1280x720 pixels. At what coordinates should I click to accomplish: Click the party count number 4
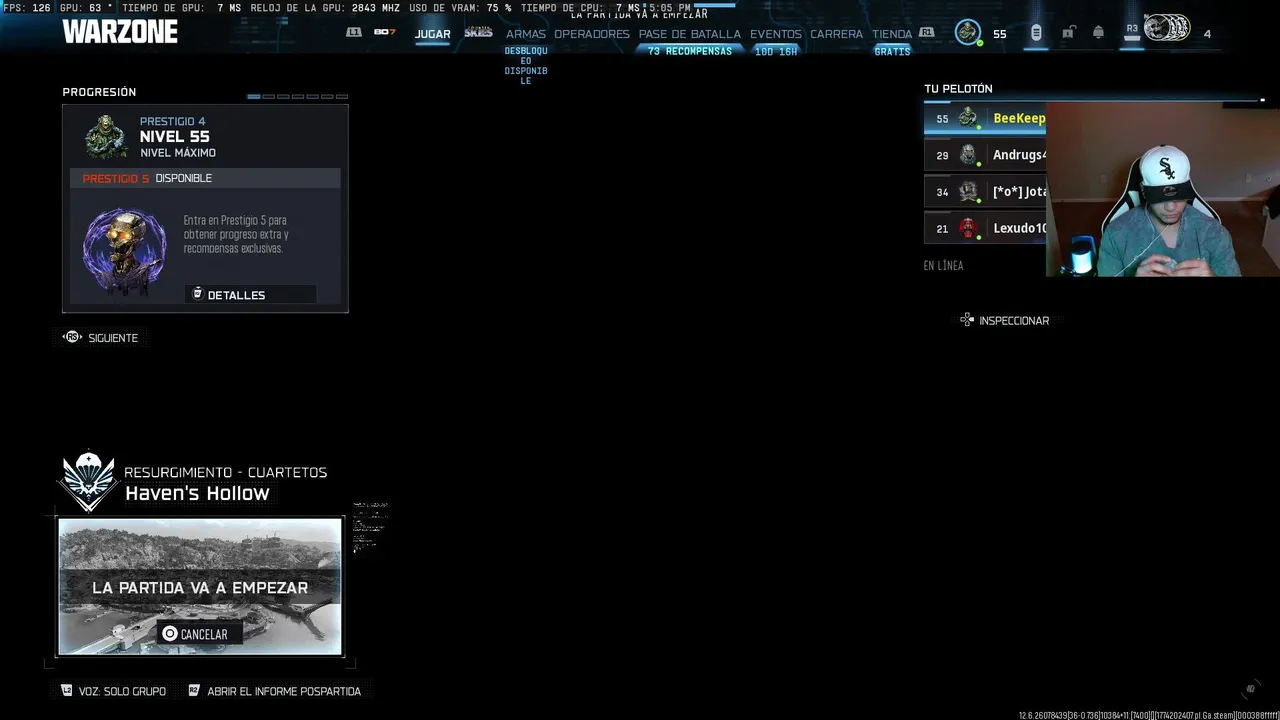click(x=1207, y=34)
